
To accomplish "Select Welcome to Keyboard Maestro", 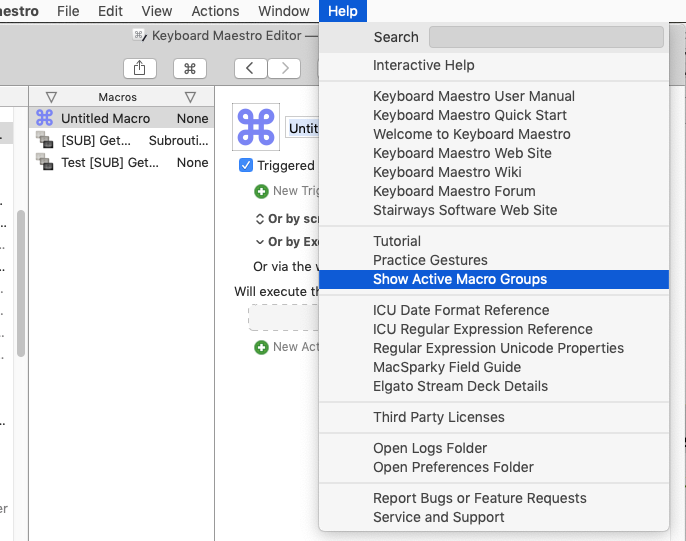I will tap(494, 134).
